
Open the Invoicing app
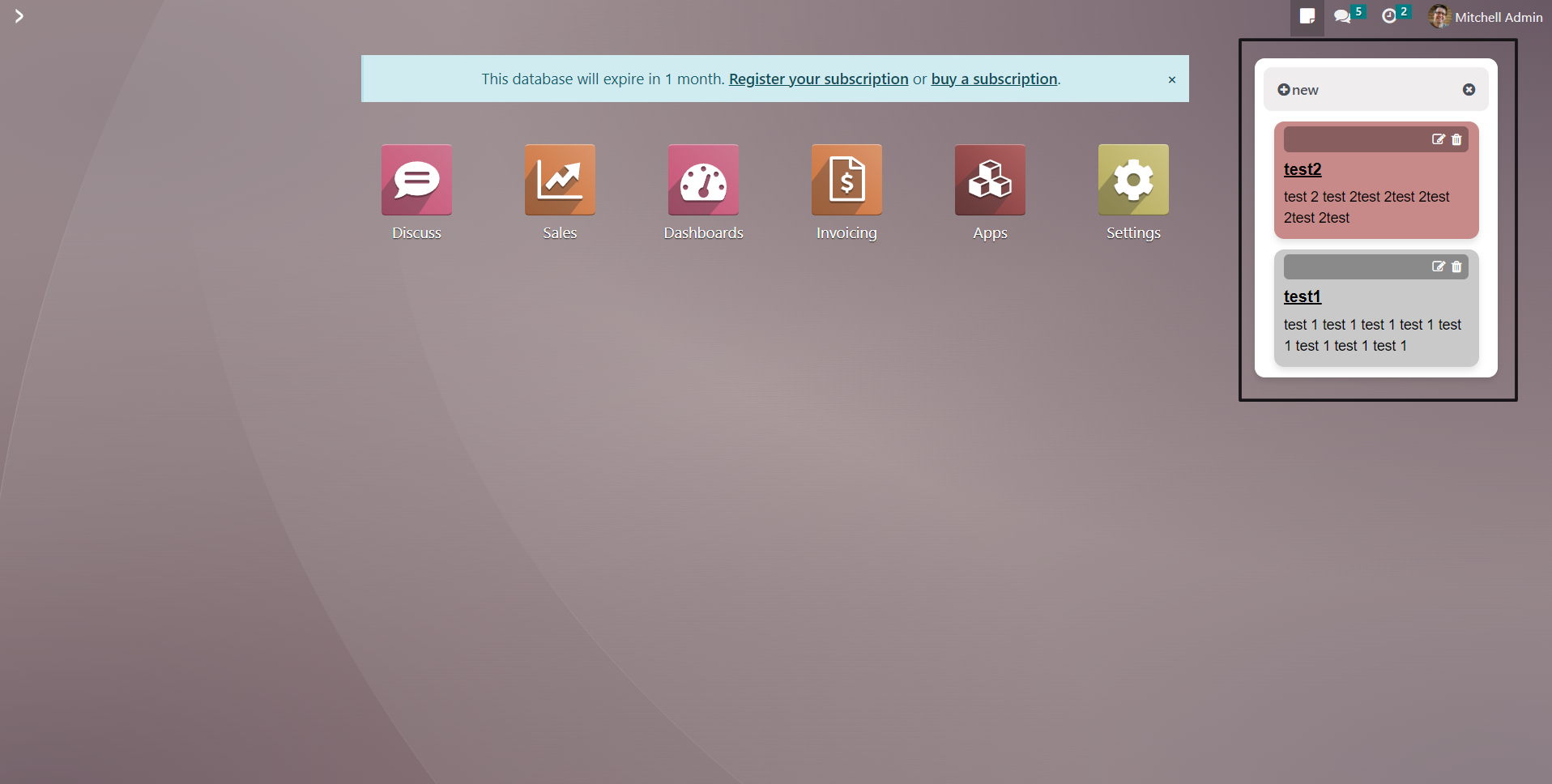coord(846,180)
